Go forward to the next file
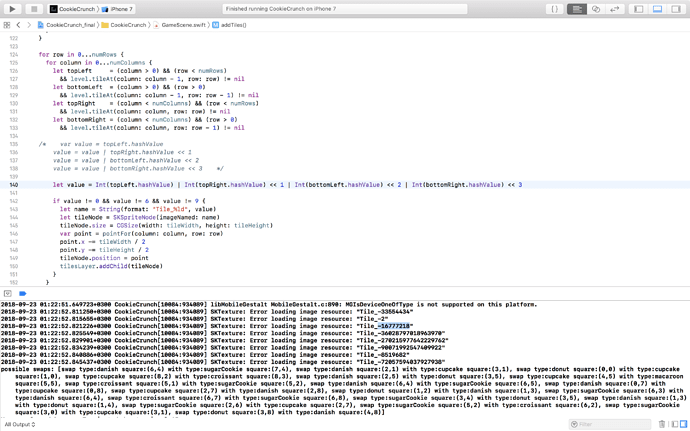This screenshot has width=690, height=431. [29, 25]
